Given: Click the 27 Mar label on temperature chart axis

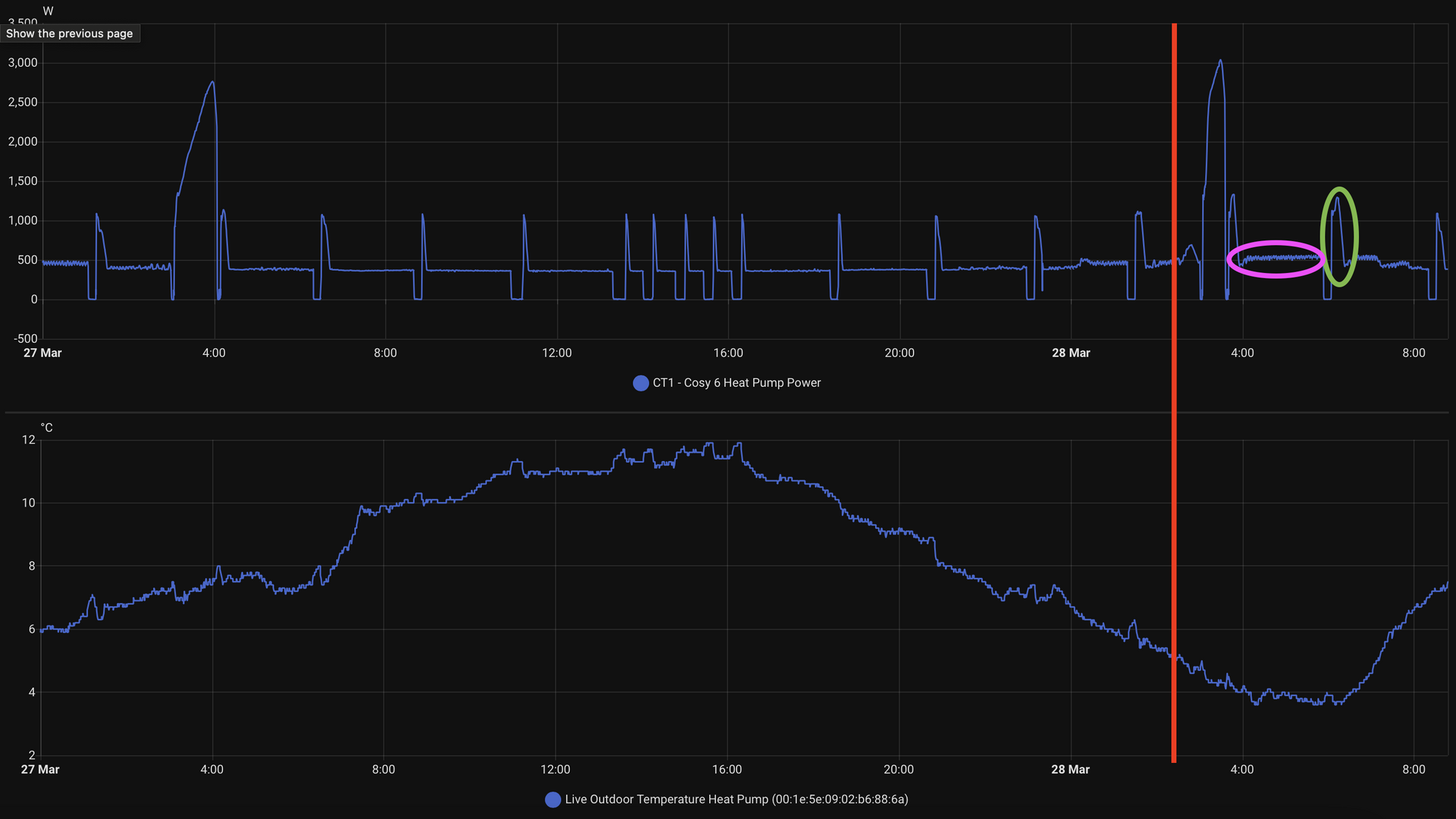Looking at the screenshot, I should [40, 769].
